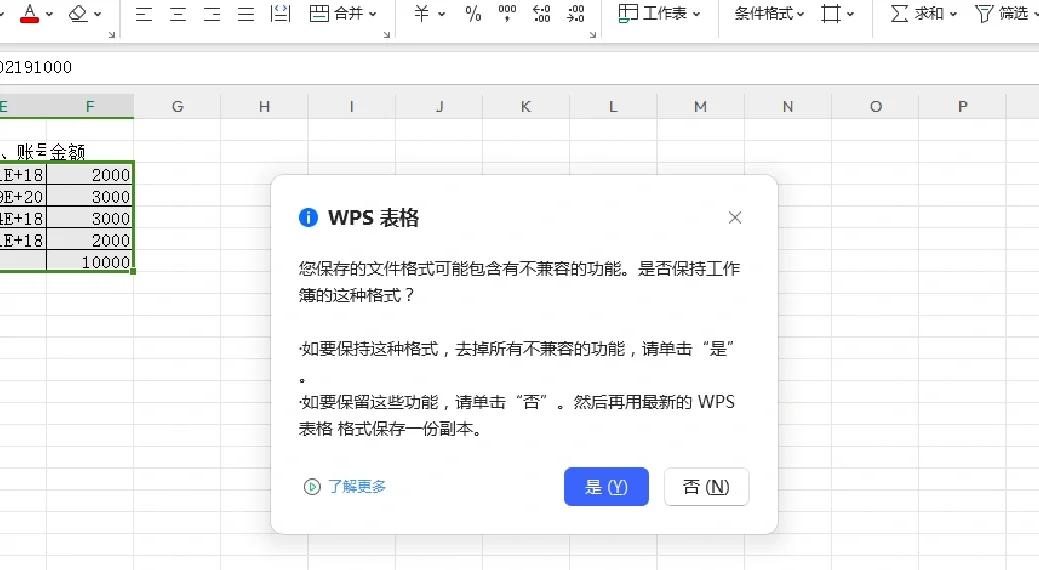Open the 条件格式 conditional format dropdown
Image resolution: width=1039 pixels, height=570 pixels.
(x=769, y=13)
